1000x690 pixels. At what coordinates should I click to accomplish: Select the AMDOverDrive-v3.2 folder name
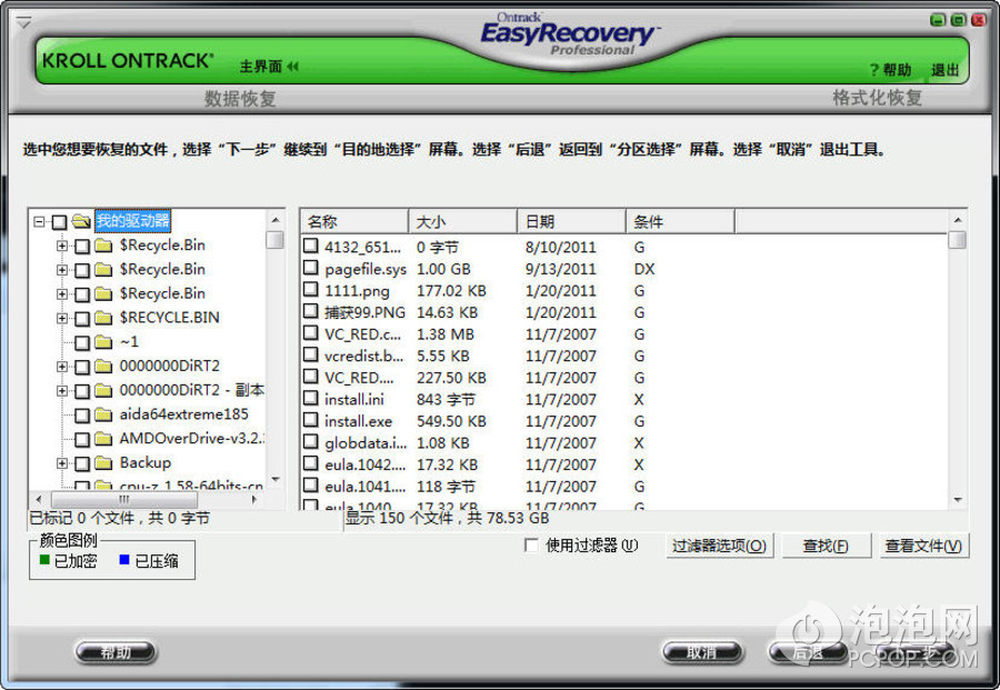[x=192, y=439]
